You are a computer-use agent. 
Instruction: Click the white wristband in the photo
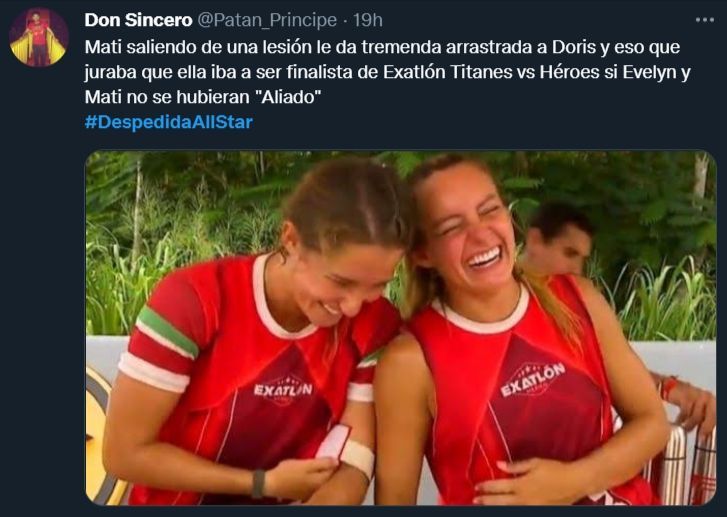coord(358,458)
